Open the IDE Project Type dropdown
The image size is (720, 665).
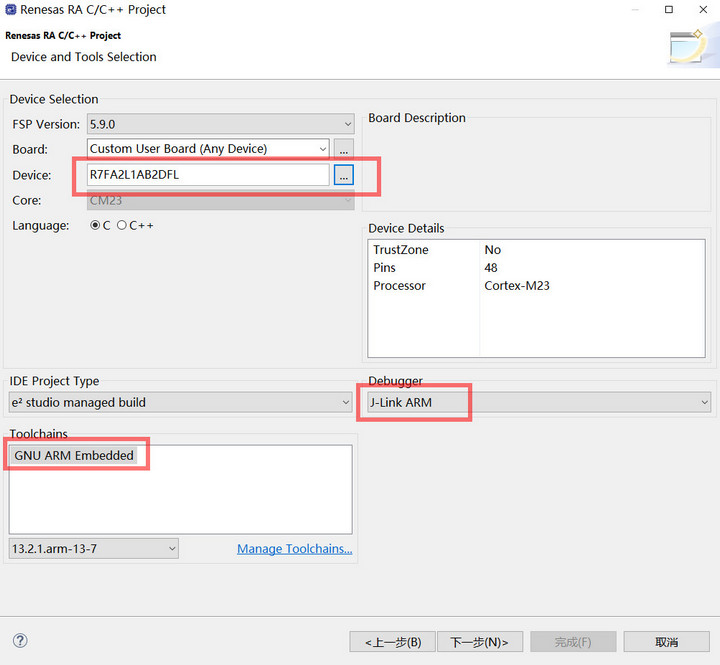click(180, 402)
